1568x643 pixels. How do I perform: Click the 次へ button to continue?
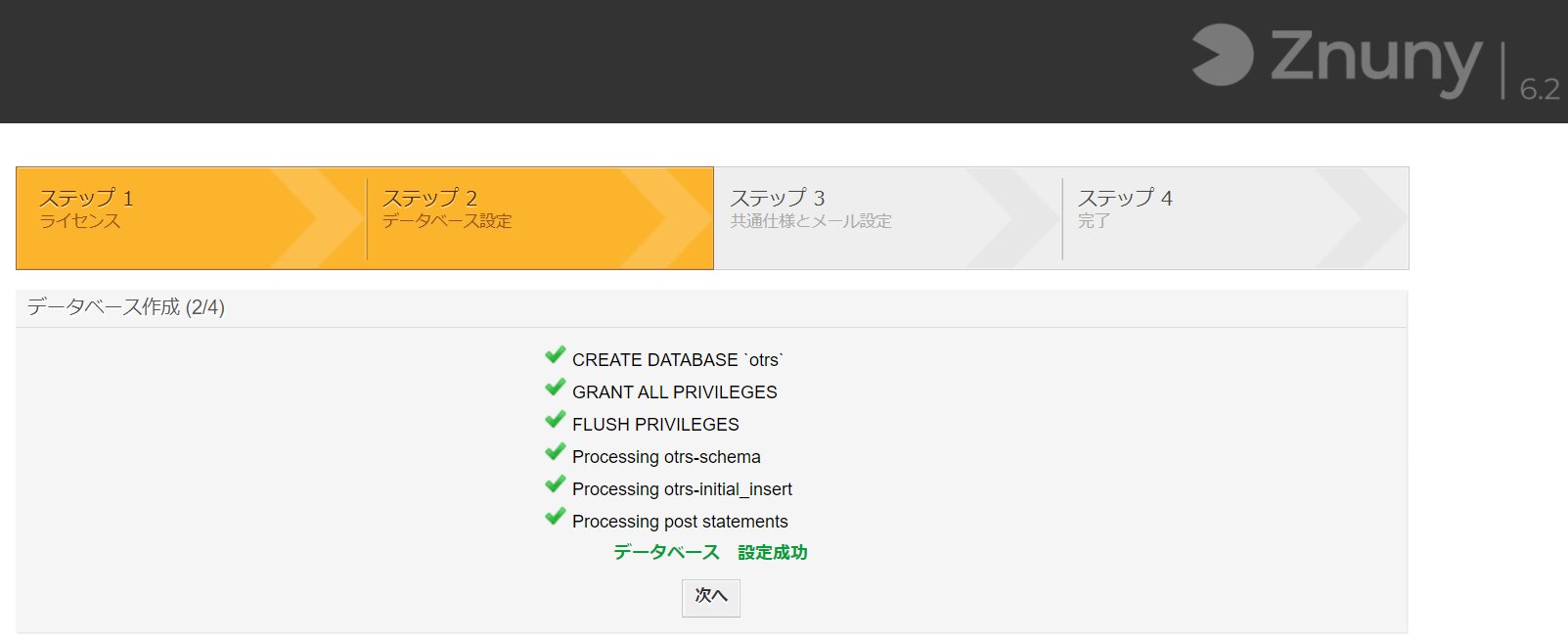pyautogui.click(x=711, y=598)
